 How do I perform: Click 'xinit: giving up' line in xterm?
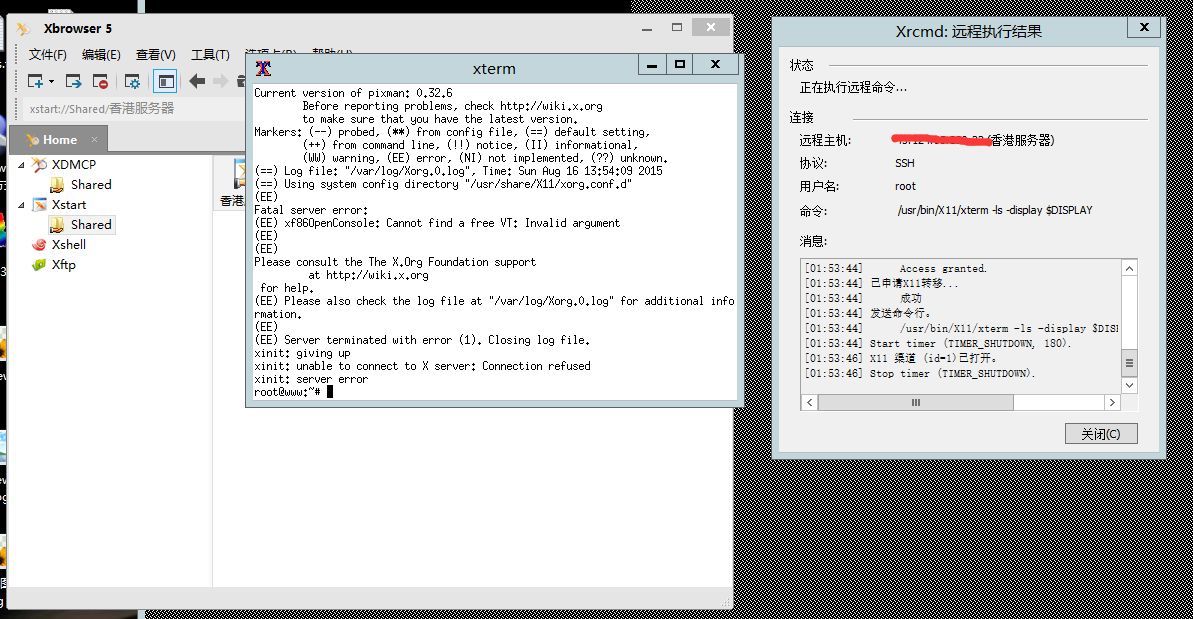point(302,353)
